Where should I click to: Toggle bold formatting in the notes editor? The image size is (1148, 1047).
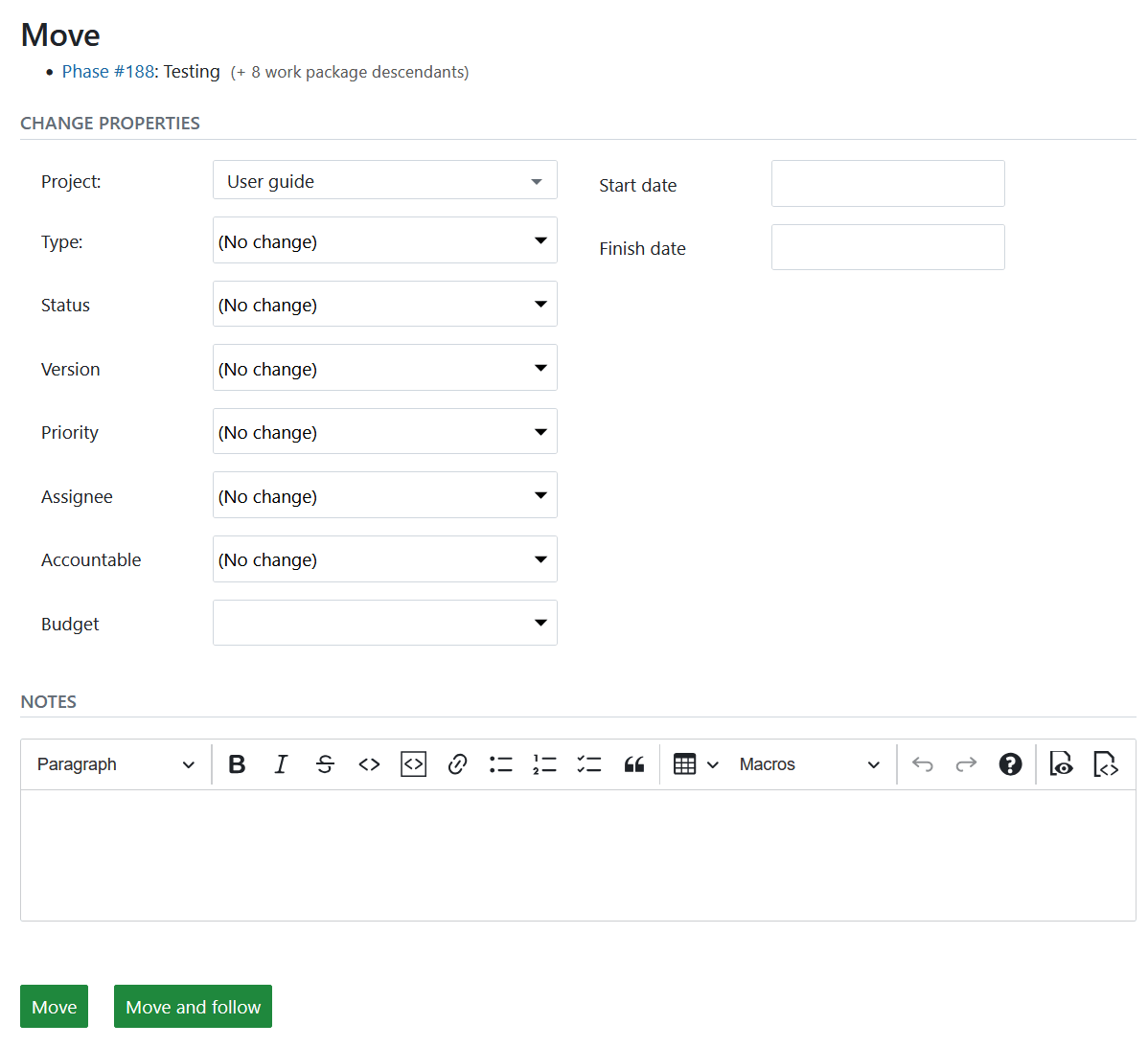click(x=237, y=763)
